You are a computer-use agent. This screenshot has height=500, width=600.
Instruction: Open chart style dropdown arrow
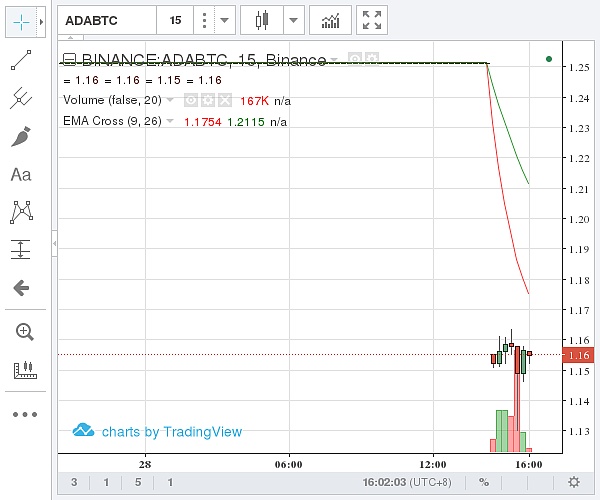[x=293, y=20]
